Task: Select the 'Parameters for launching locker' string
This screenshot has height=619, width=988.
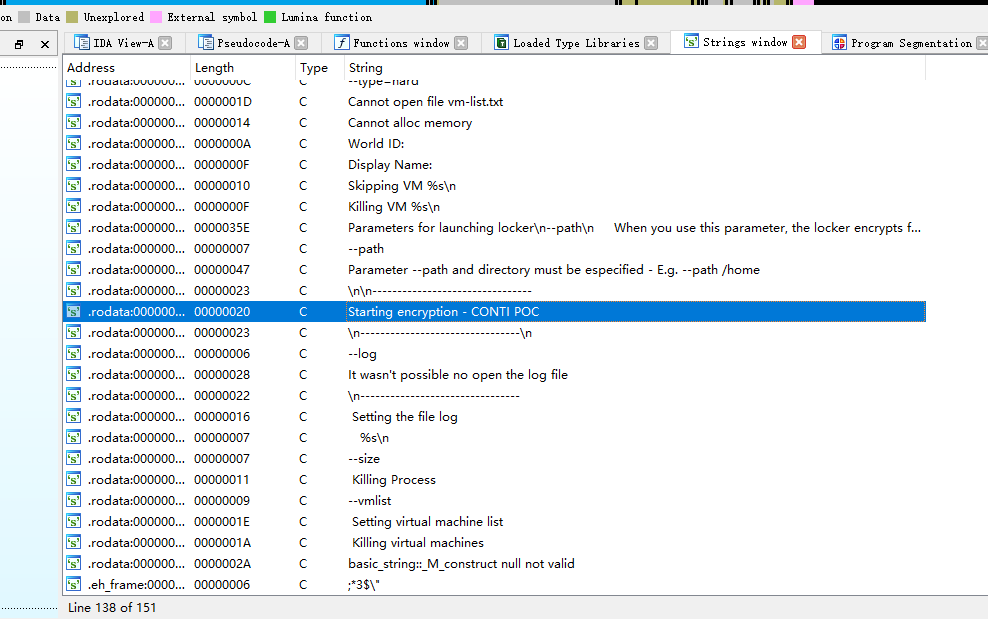Action: click(x=634, y=228)
